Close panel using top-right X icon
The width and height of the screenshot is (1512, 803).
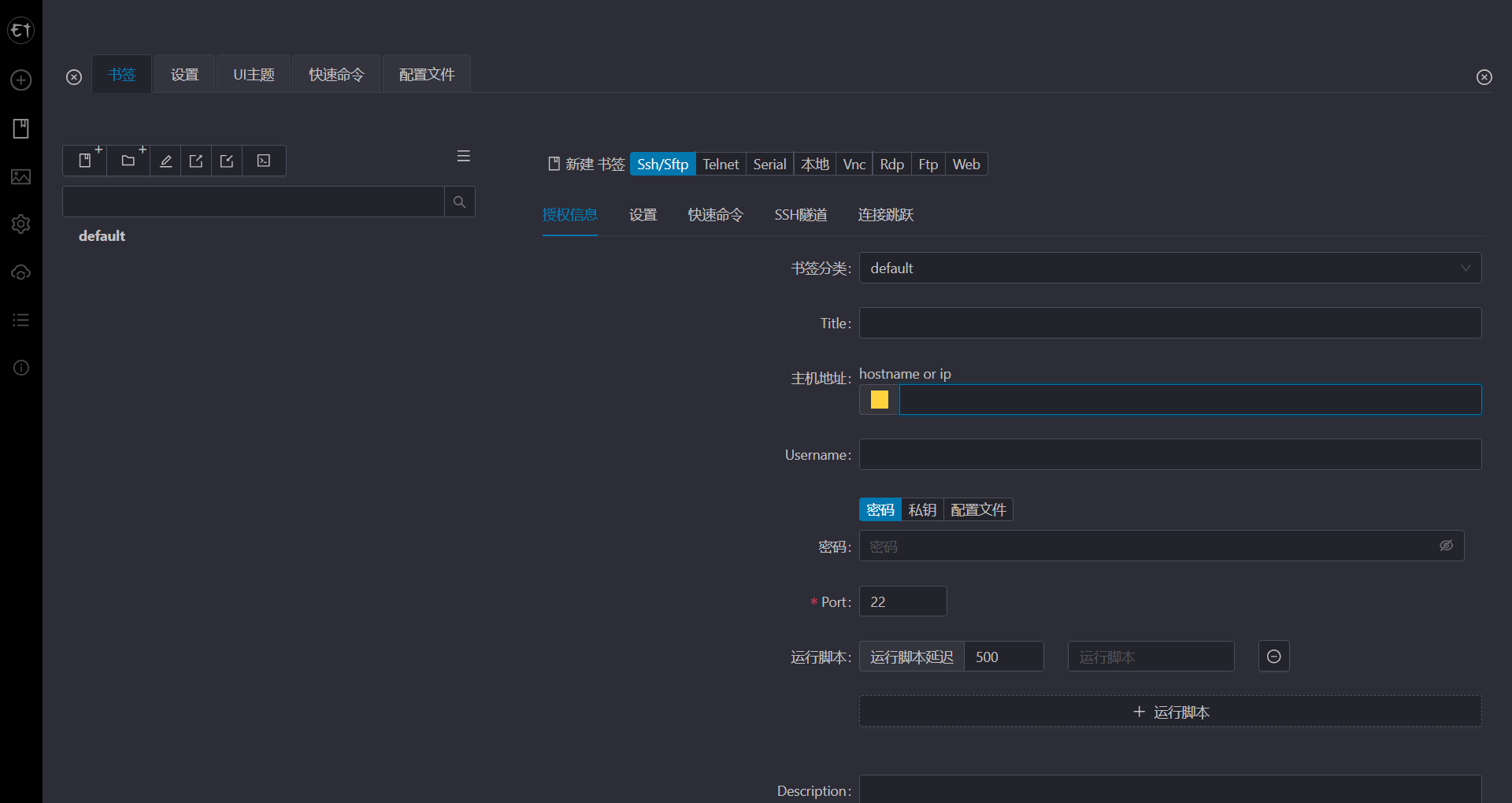coord(1484,77)
